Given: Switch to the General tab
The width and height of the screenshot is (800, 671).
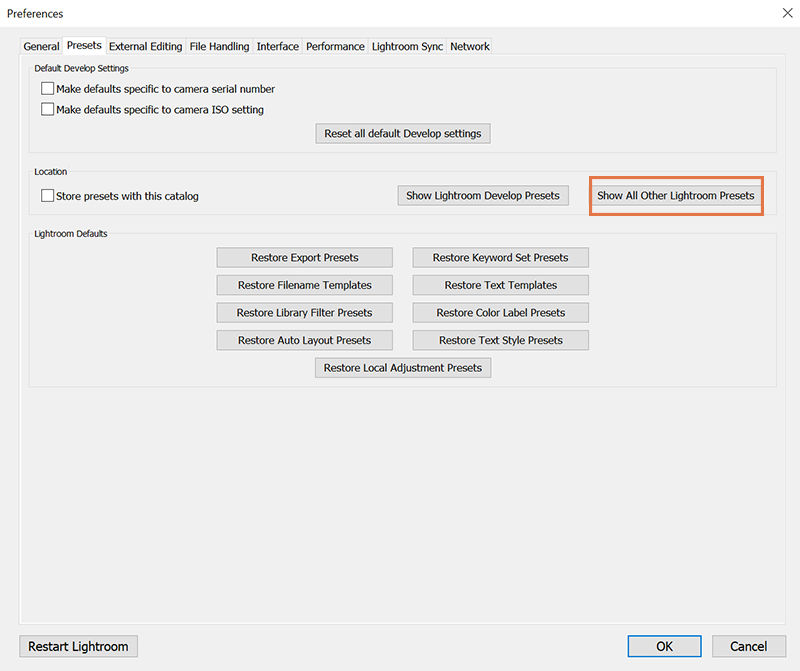Looking at the screenshot, I should tap(41, 46).
